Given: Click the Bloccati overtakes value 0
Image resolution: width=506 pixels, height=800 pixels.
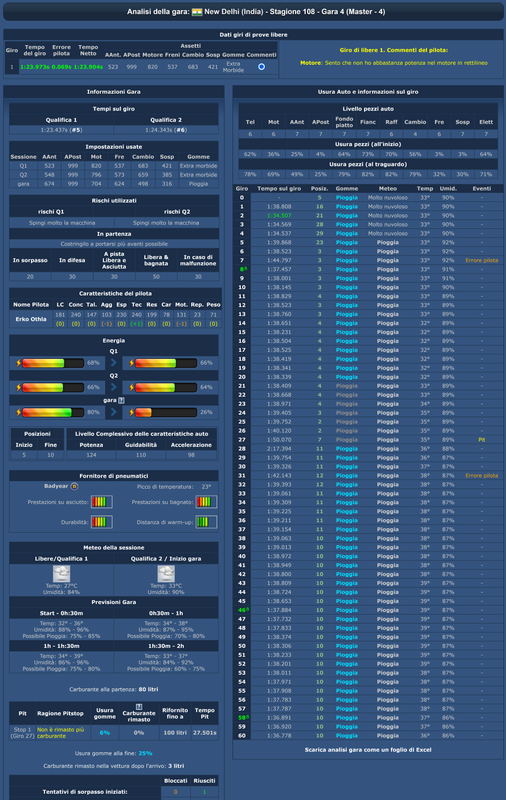Looking at the screenshot, I should tap(175, 792).
